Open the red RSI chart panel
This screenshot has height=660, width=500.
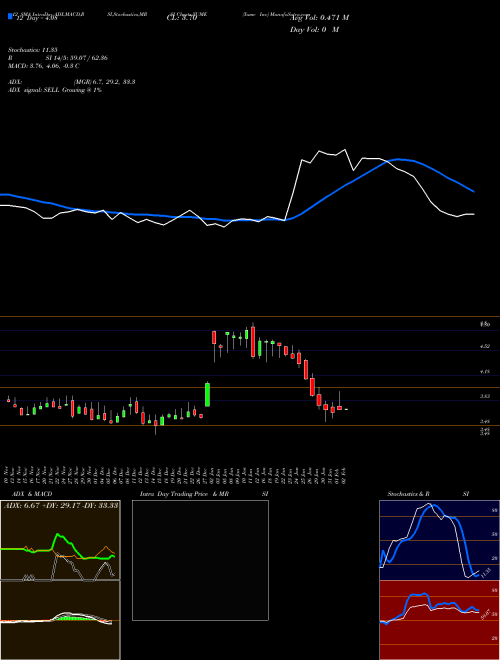click(x=439, y=620)
